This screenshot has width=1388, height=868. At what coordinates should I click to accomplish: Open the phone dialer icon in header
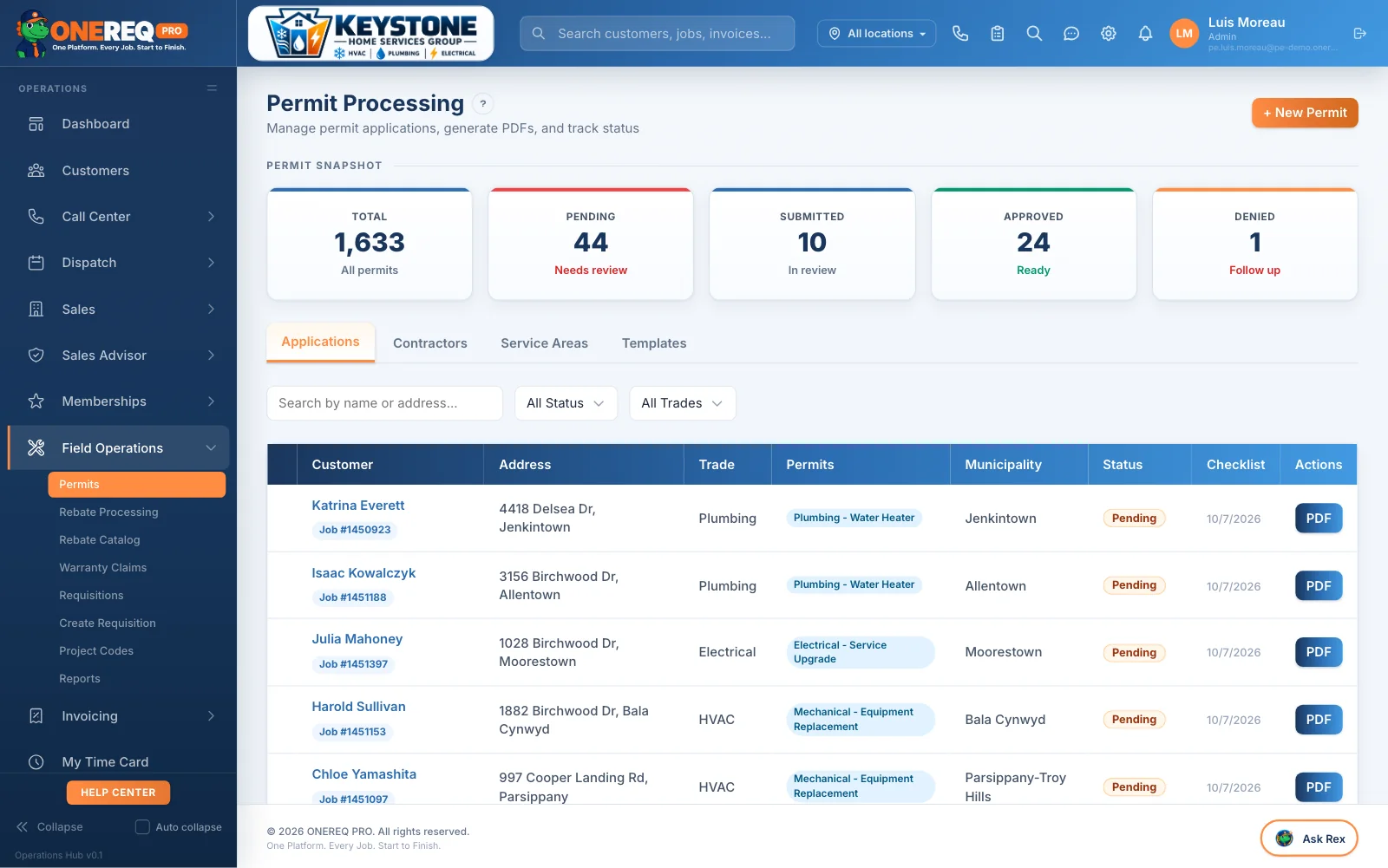coord(960,33)
